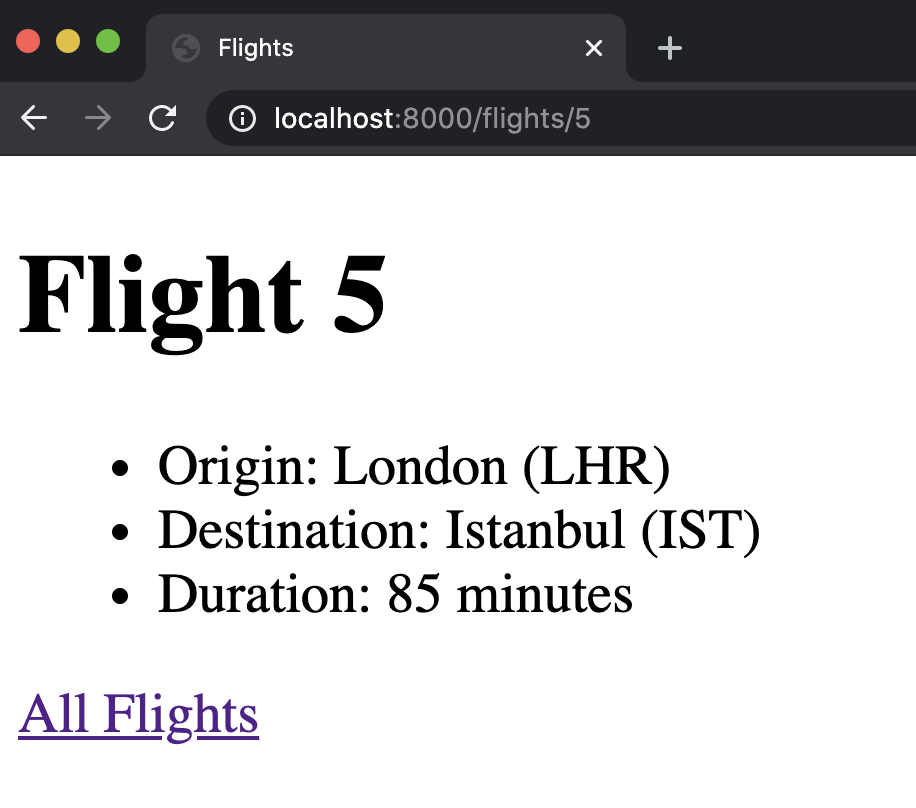Click the back navigation arrow
916x808 pixels.
pyautogui.click(x=33, y=118)
